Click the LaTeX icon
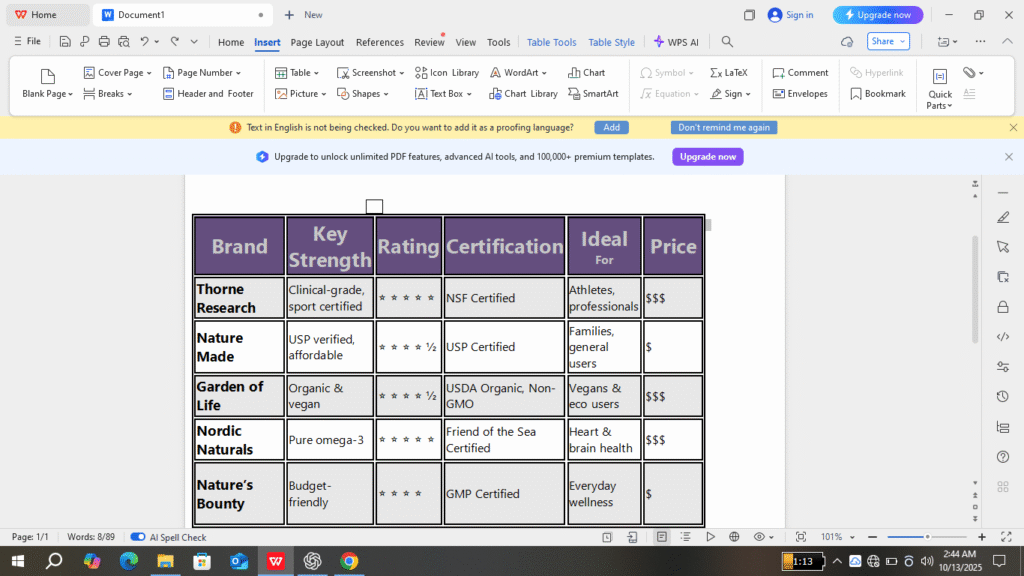 coord(716,73)
